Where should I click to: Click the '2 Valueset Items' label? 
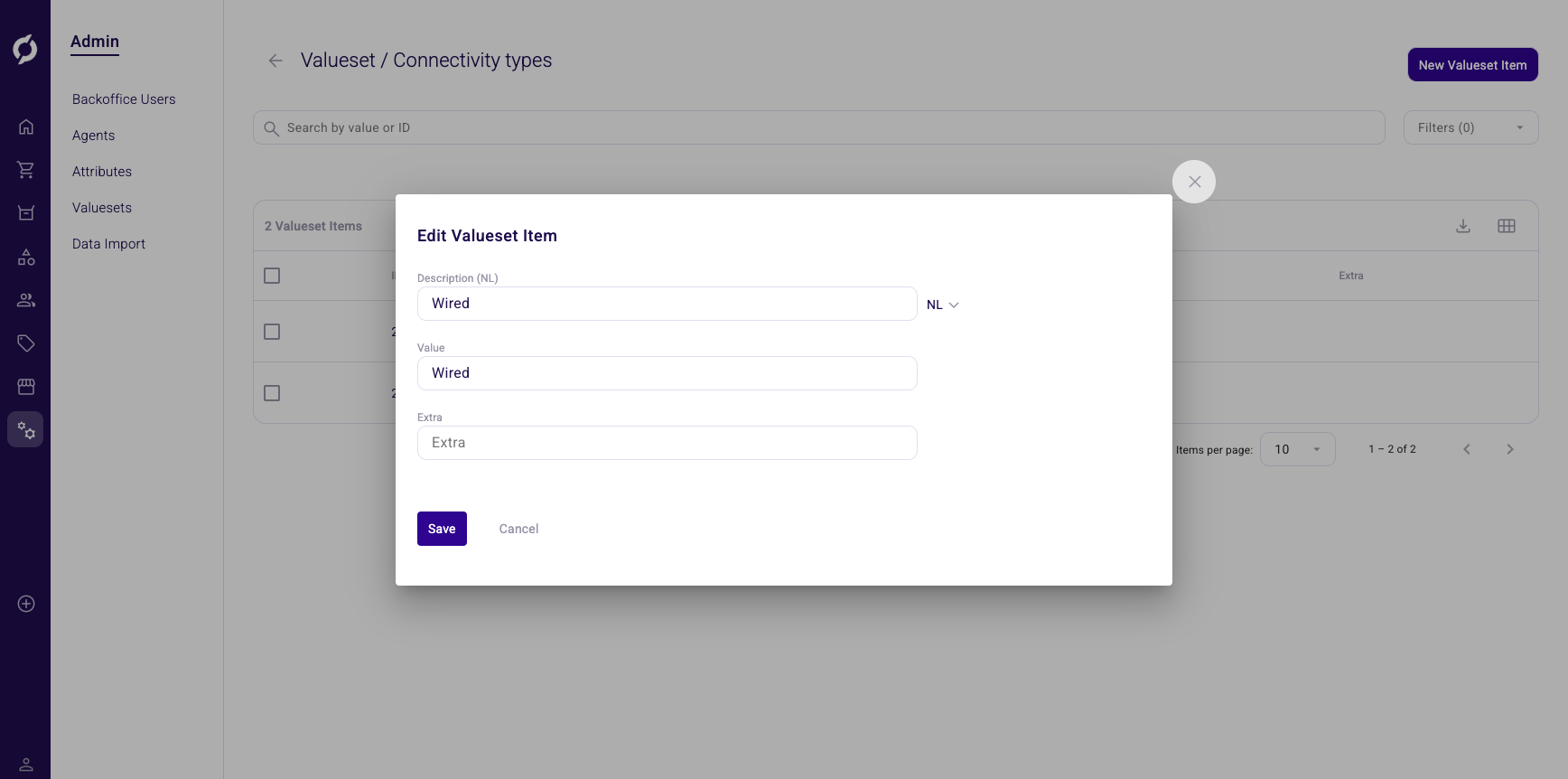313,226
